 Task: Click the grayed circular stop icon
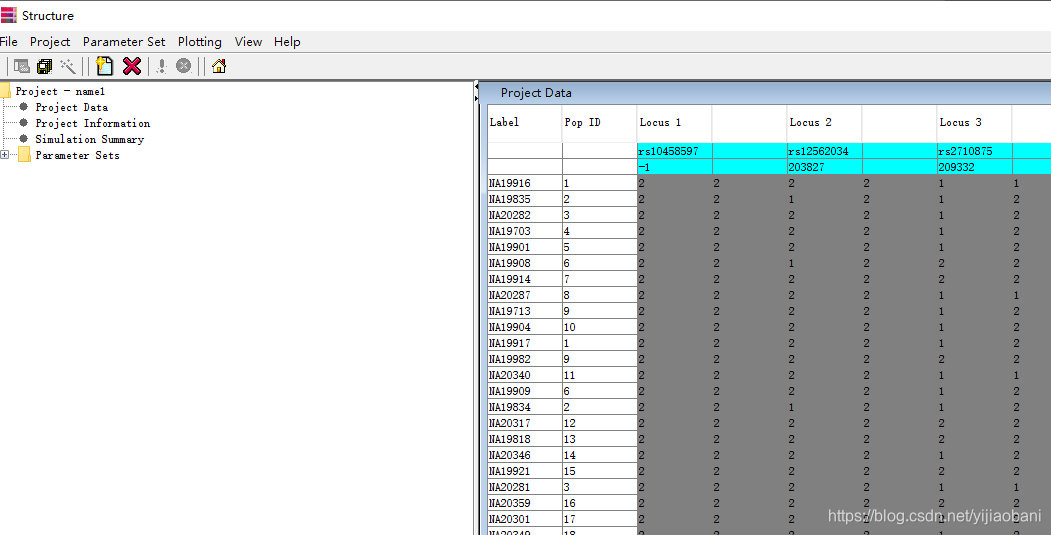184,66
